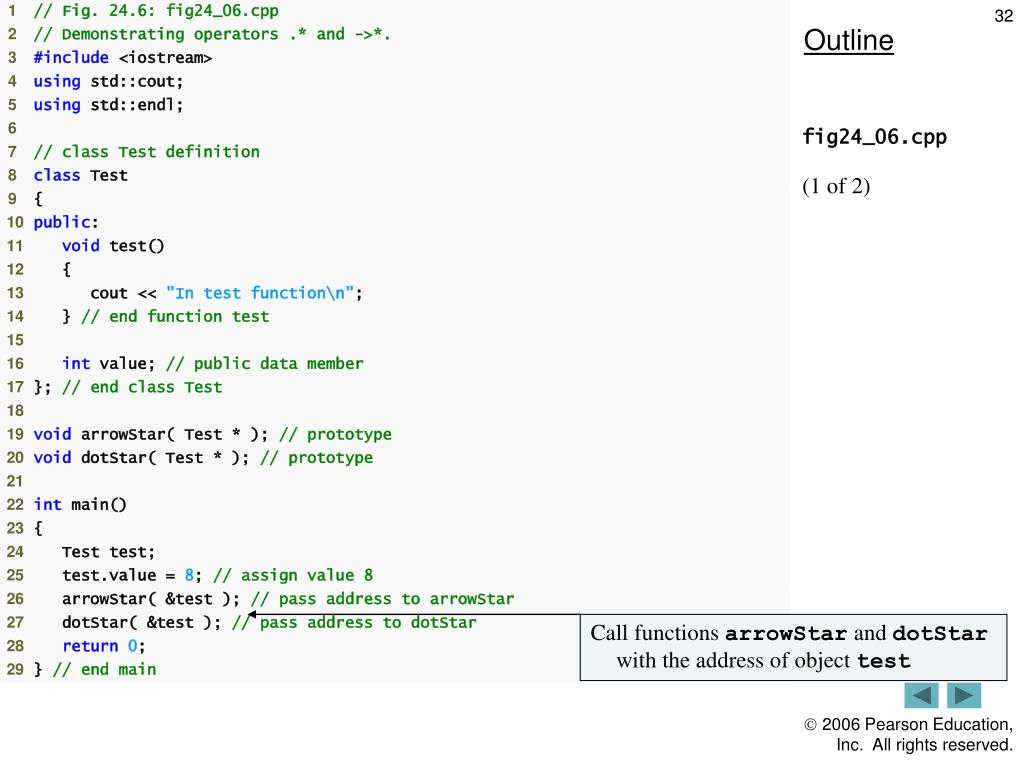Click the 'using std::cout;' line

(x=108, y=81)
